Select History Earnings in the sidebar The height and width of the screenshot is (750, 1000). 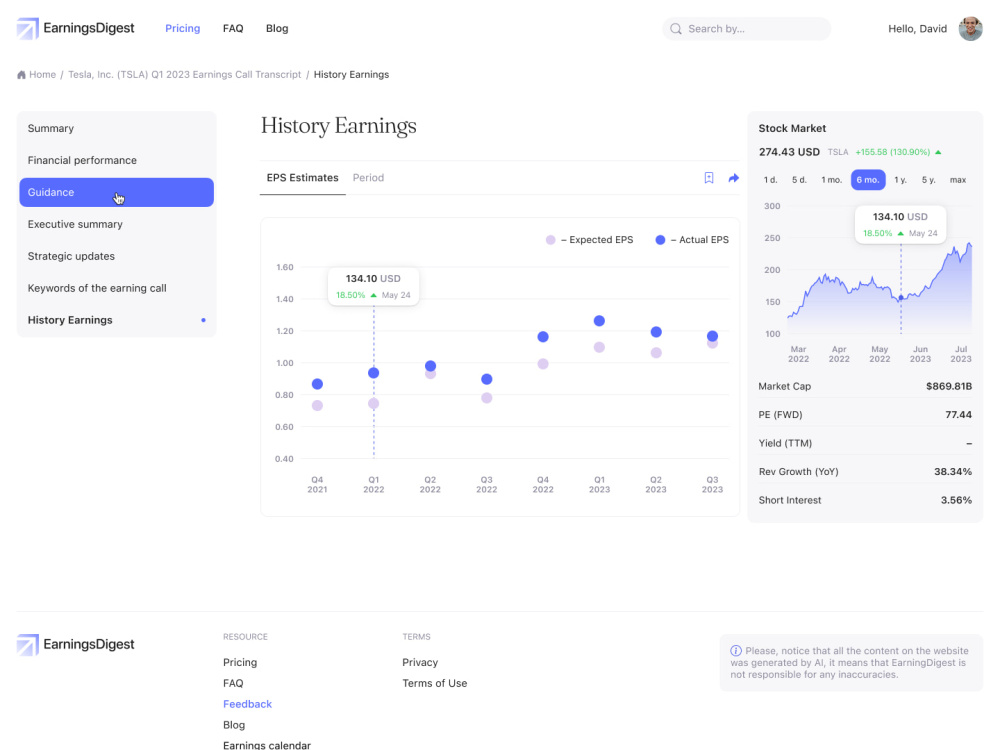pos(116,320)
